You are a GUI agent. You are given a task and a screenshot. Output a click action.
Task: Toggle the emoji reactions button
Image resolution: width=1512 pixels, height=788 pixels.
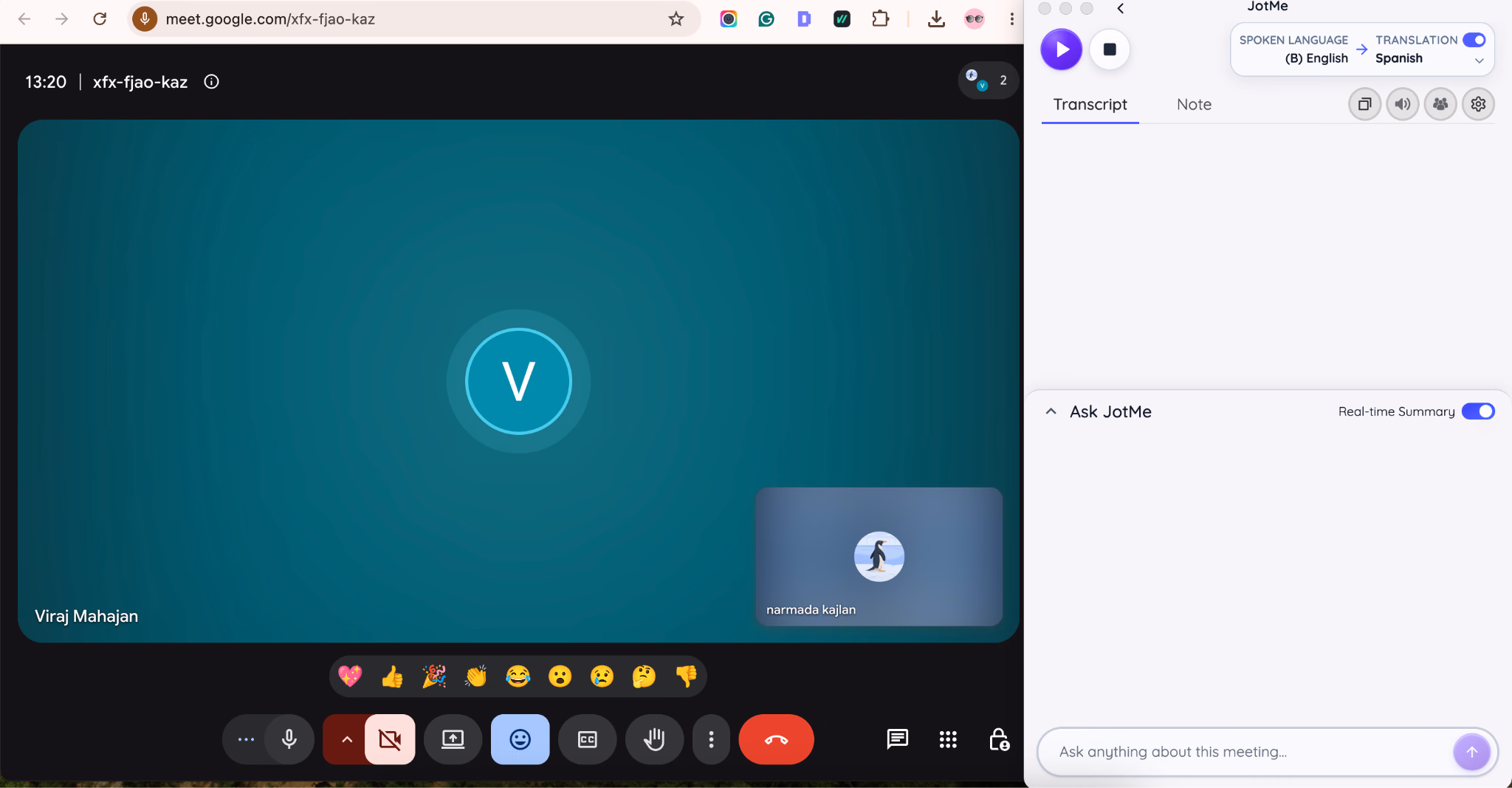520,739
